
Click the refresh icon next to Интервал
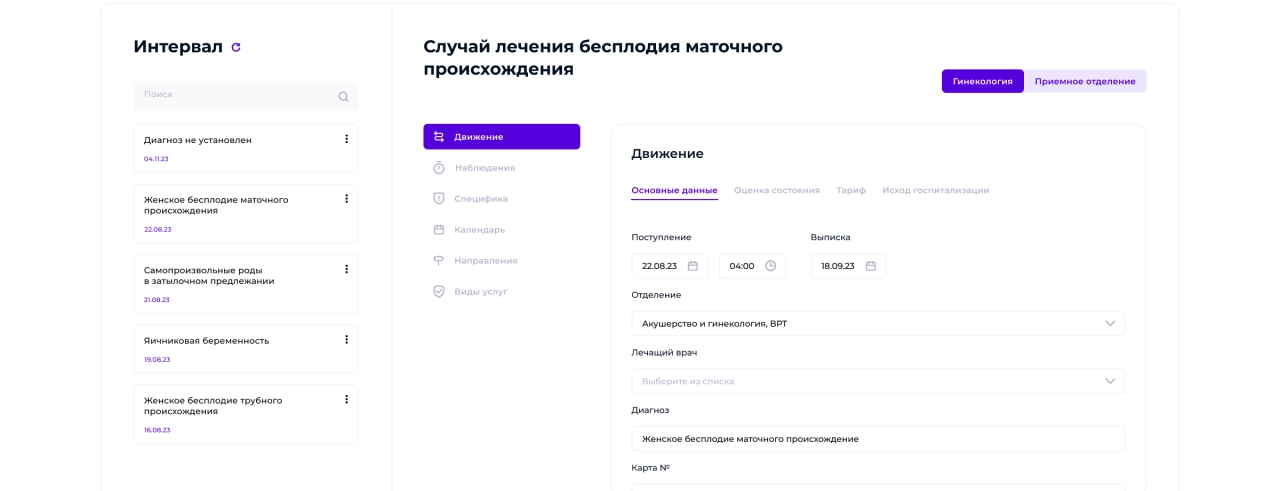tap(236, 47)
